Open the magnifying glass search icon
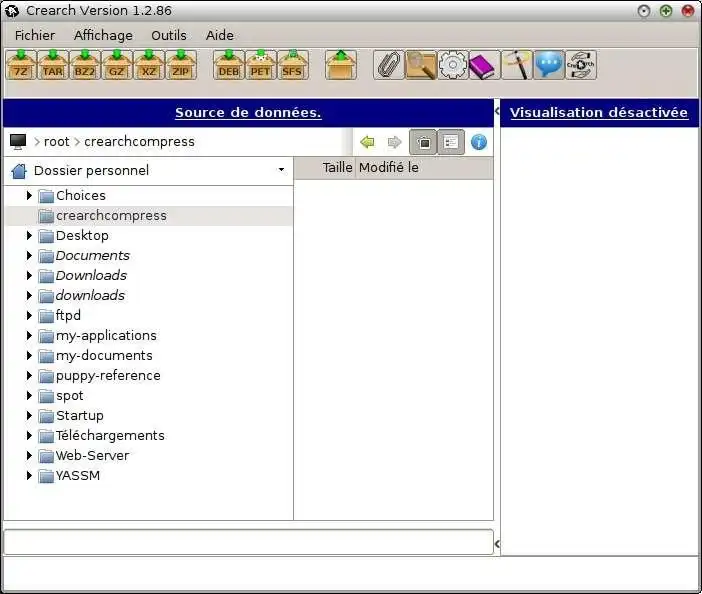Image resolution: width=702 pixels, height=594 pixels. 421,65
